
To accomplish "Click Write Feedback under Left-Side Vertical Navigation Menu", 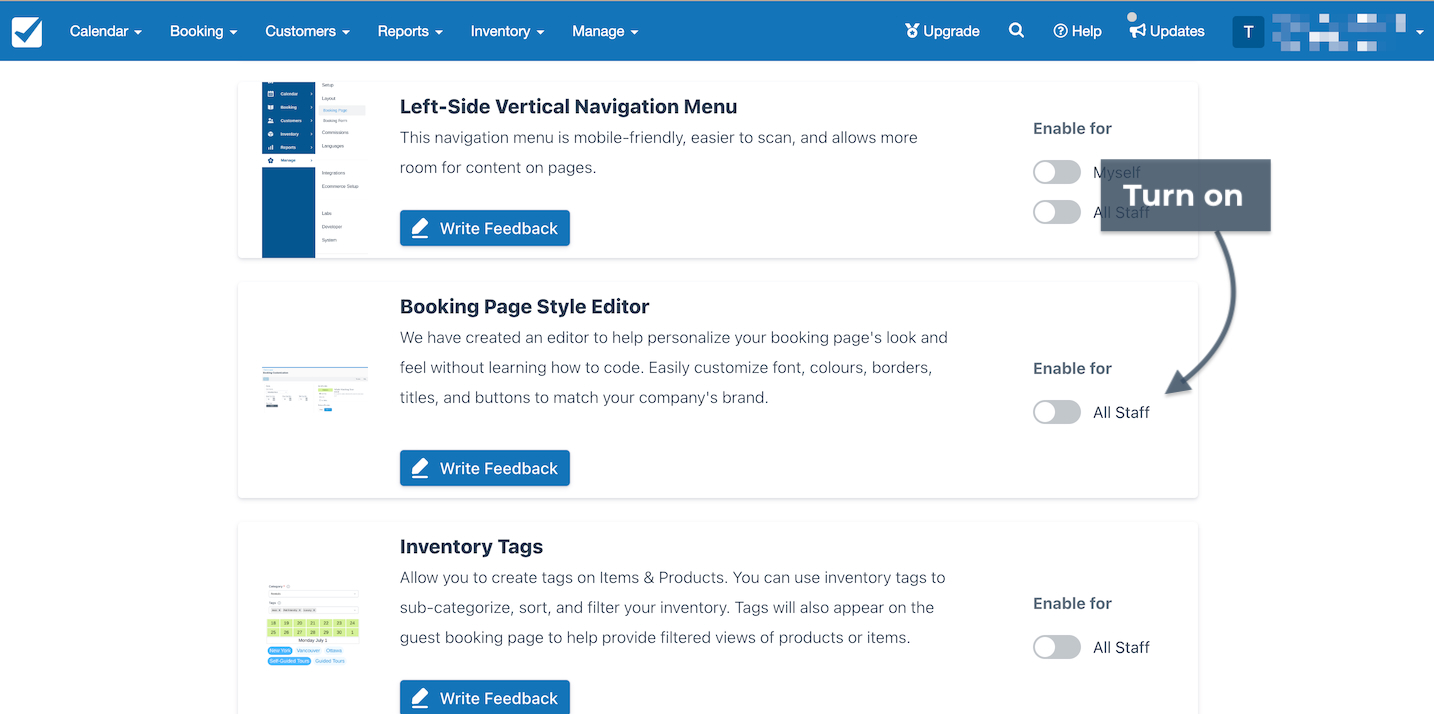I will click(485, 228).
